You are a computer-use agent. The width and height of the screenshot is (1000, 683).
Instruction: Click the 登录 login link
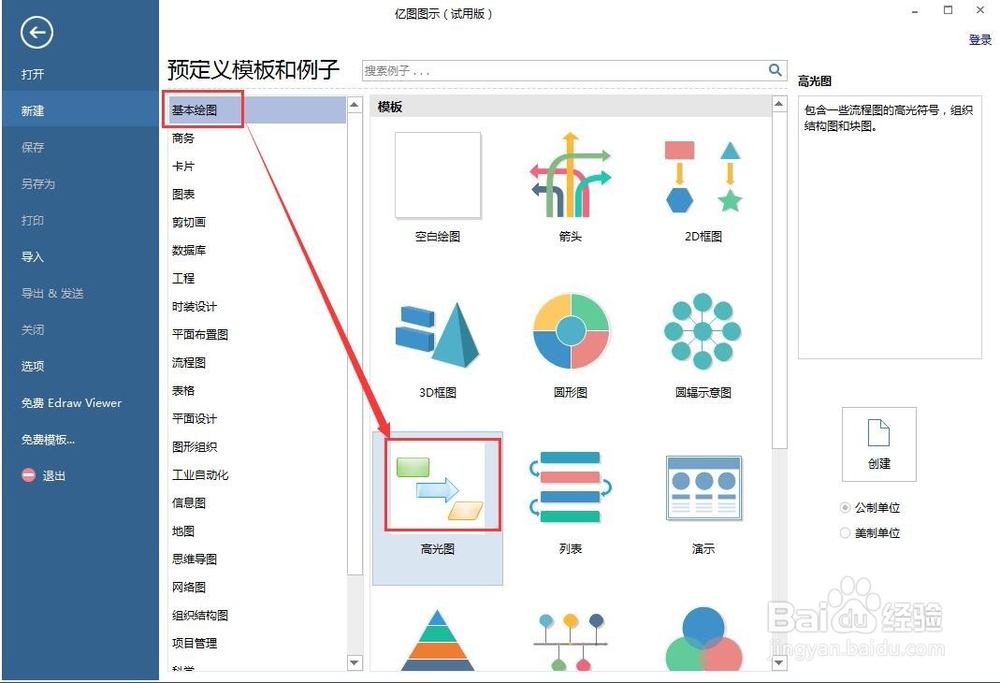coord(980,40)
